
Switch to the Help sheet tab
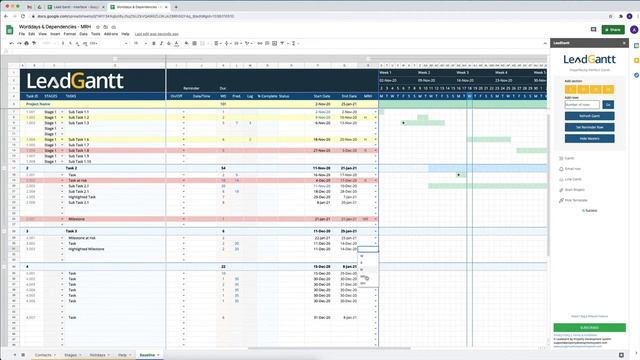pos(122,355)
